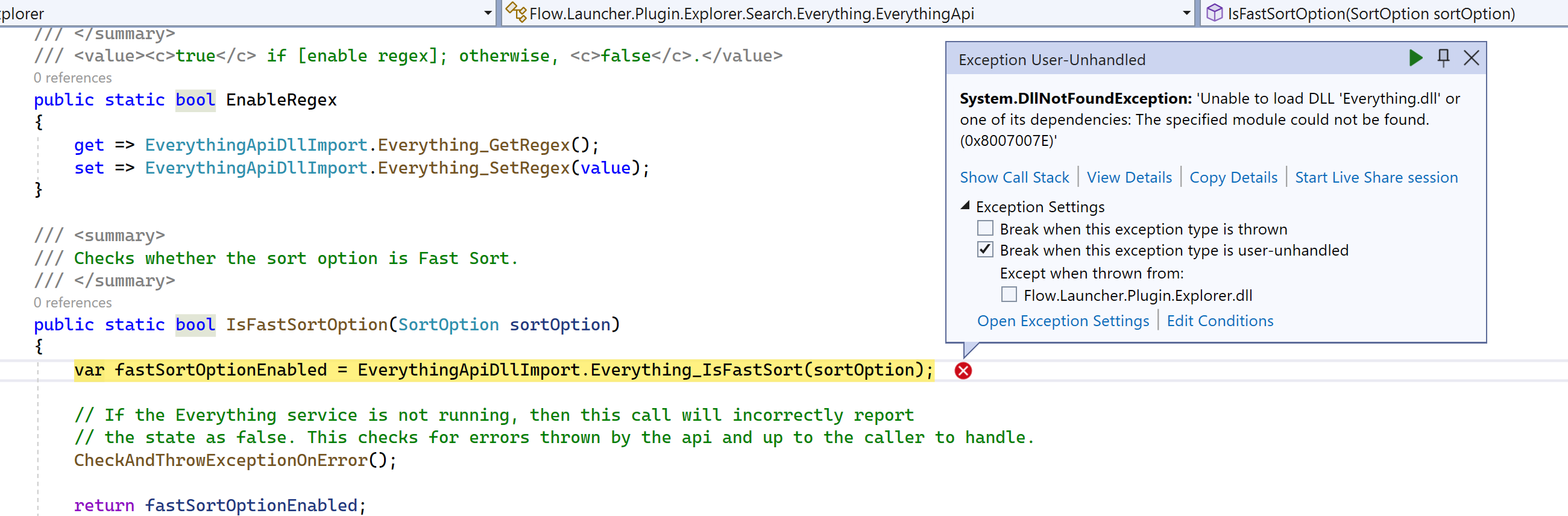Click the EnableRegex property name
This screenshot has height=516, width=1568.
pyautogui.click(x=281, y=100)
